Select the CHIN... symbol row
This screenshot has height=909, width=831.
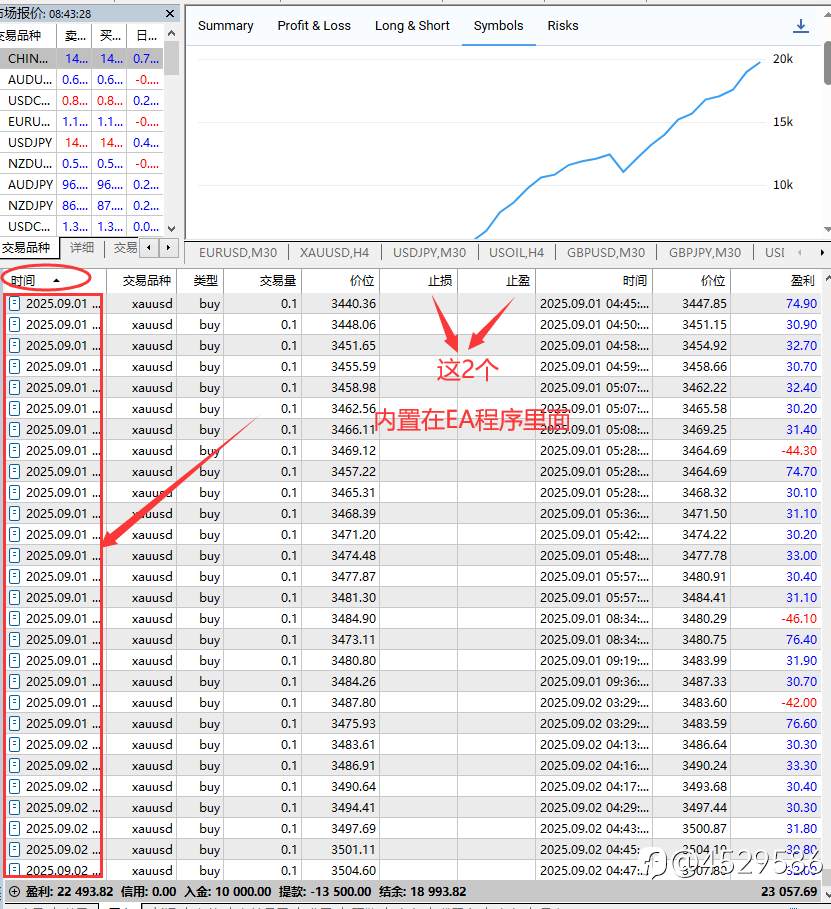pos(81,59)
